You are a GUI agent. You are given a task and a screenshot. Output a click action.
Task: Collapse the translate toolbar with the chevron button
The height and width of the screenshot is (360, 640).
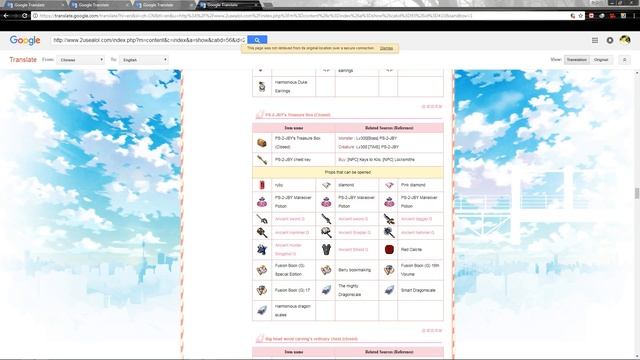[x=624, y=60]
